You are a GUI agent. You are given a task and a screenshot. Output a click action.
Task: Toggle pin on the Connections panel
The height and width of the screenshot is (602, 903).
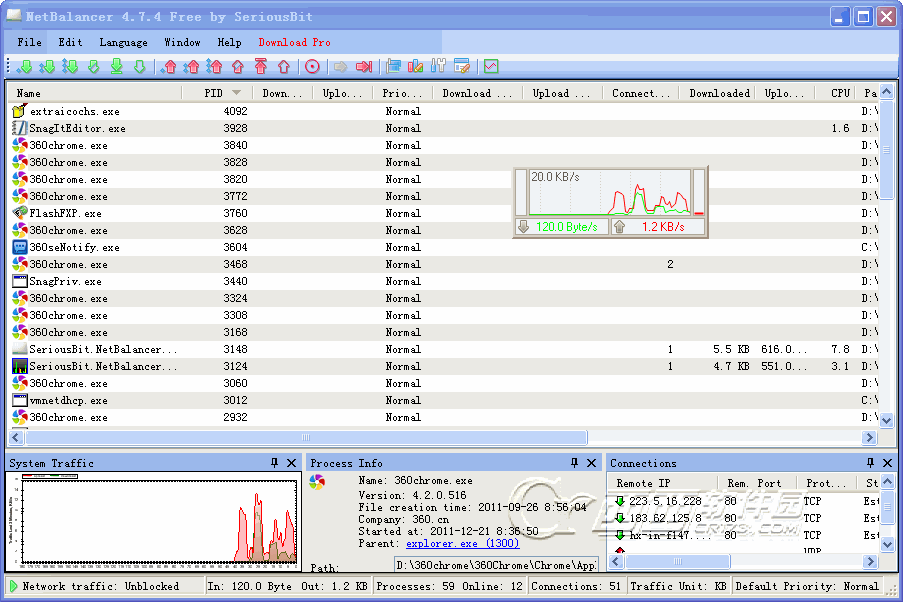(x=872, y=463)
